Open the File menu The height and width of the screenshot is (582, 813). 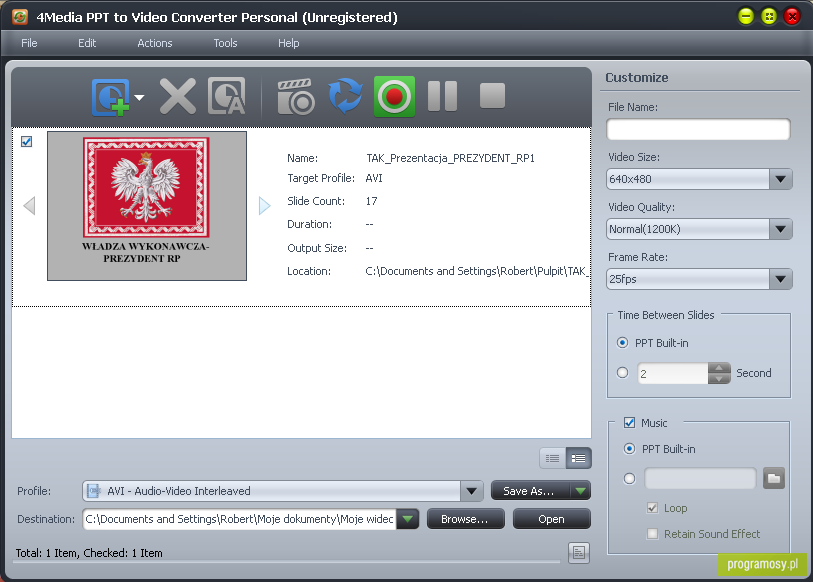pos(29,43)
